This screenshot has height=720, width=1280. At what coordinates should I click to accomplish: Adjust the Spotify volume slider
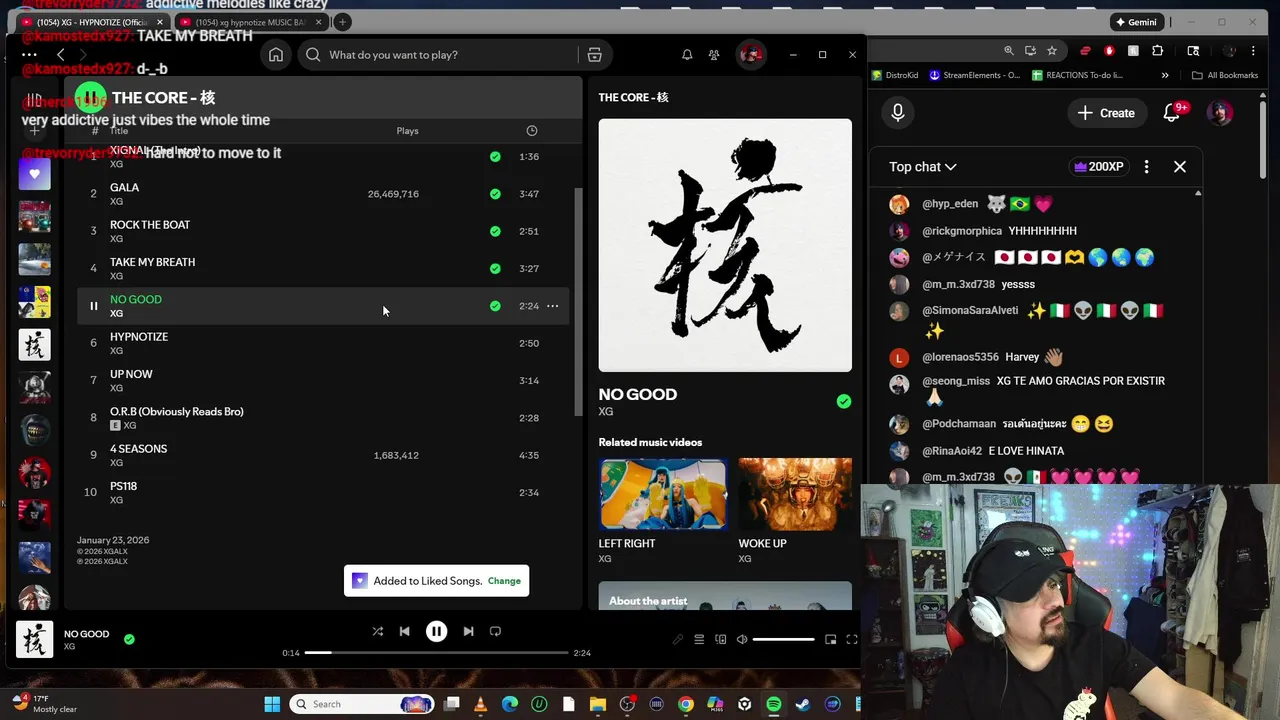[783, 639]
